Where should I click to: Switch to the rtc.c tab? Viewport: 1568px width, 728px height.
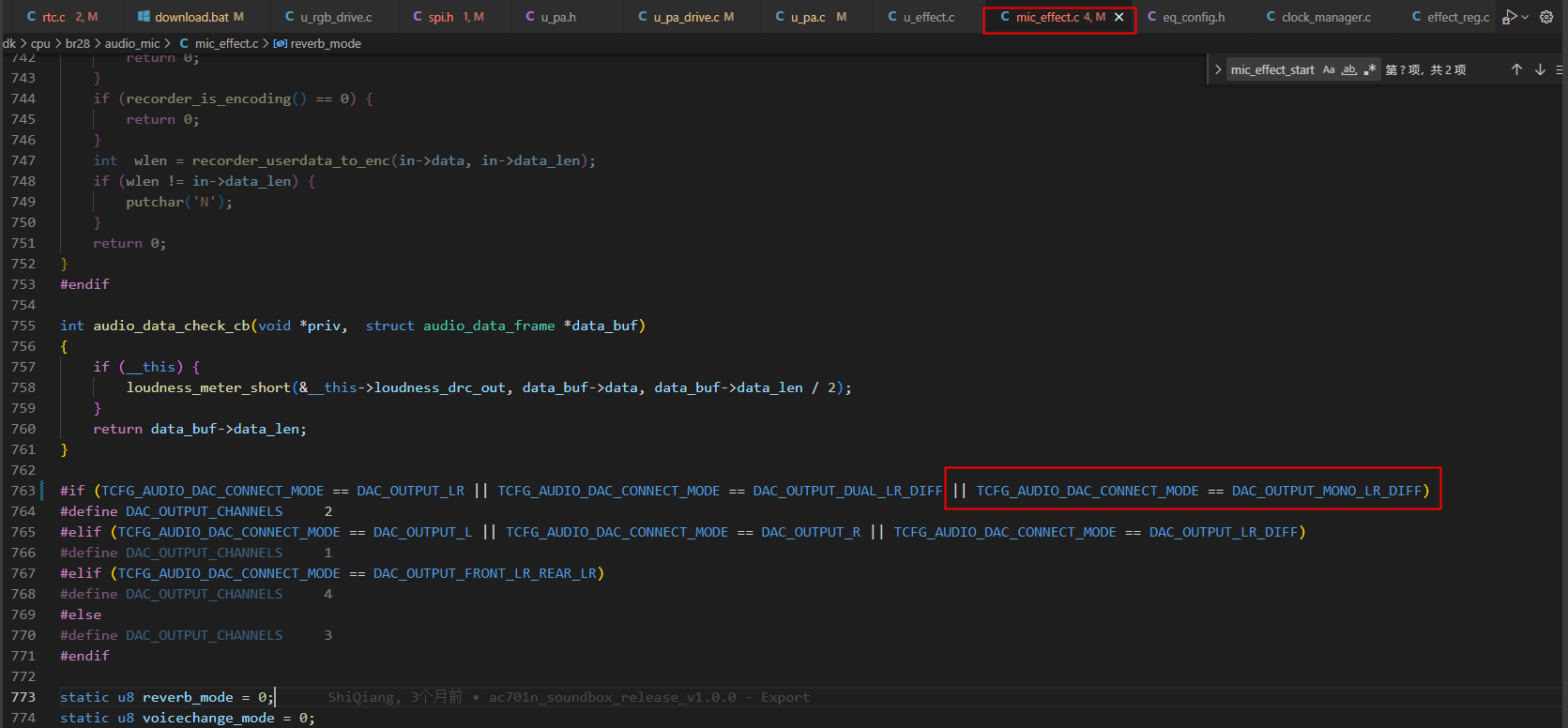[x=61, y=17]
